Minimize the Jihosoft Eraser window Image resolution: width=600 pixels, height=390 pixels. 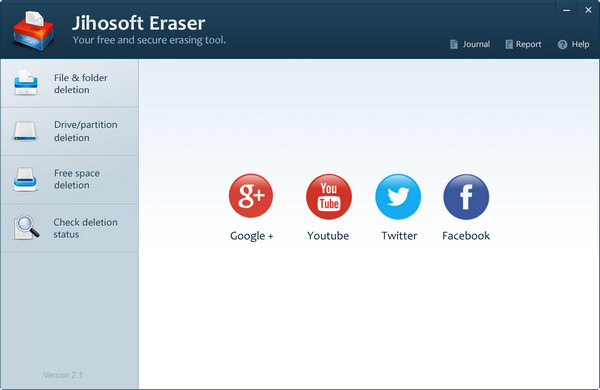(x=567, y=10)
